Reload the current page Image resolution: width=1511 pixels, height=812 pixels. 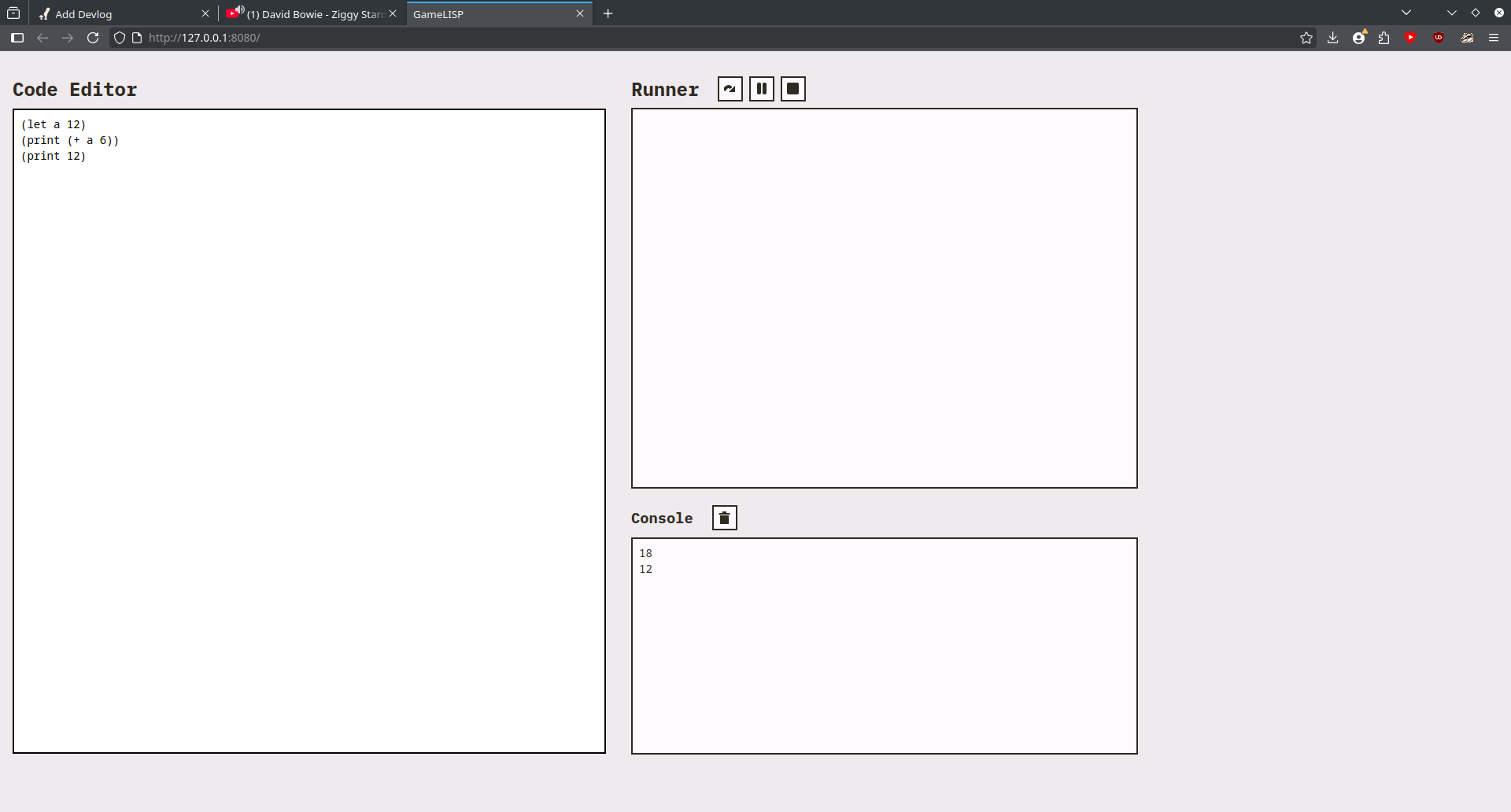(x=93, y=38)
